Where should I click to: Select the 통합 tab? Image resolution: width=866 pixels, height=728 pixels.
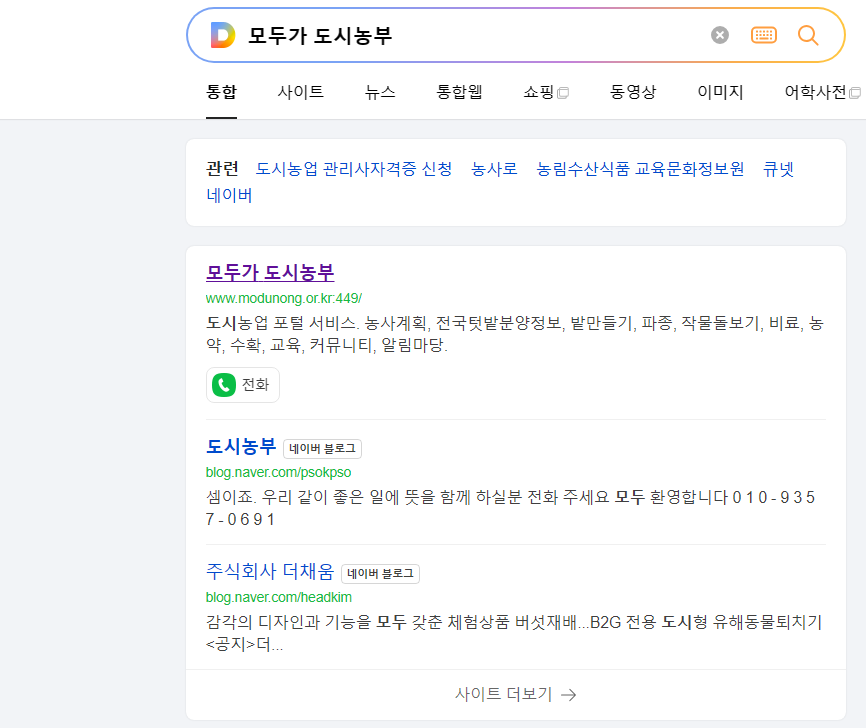[x=221, y=92]
